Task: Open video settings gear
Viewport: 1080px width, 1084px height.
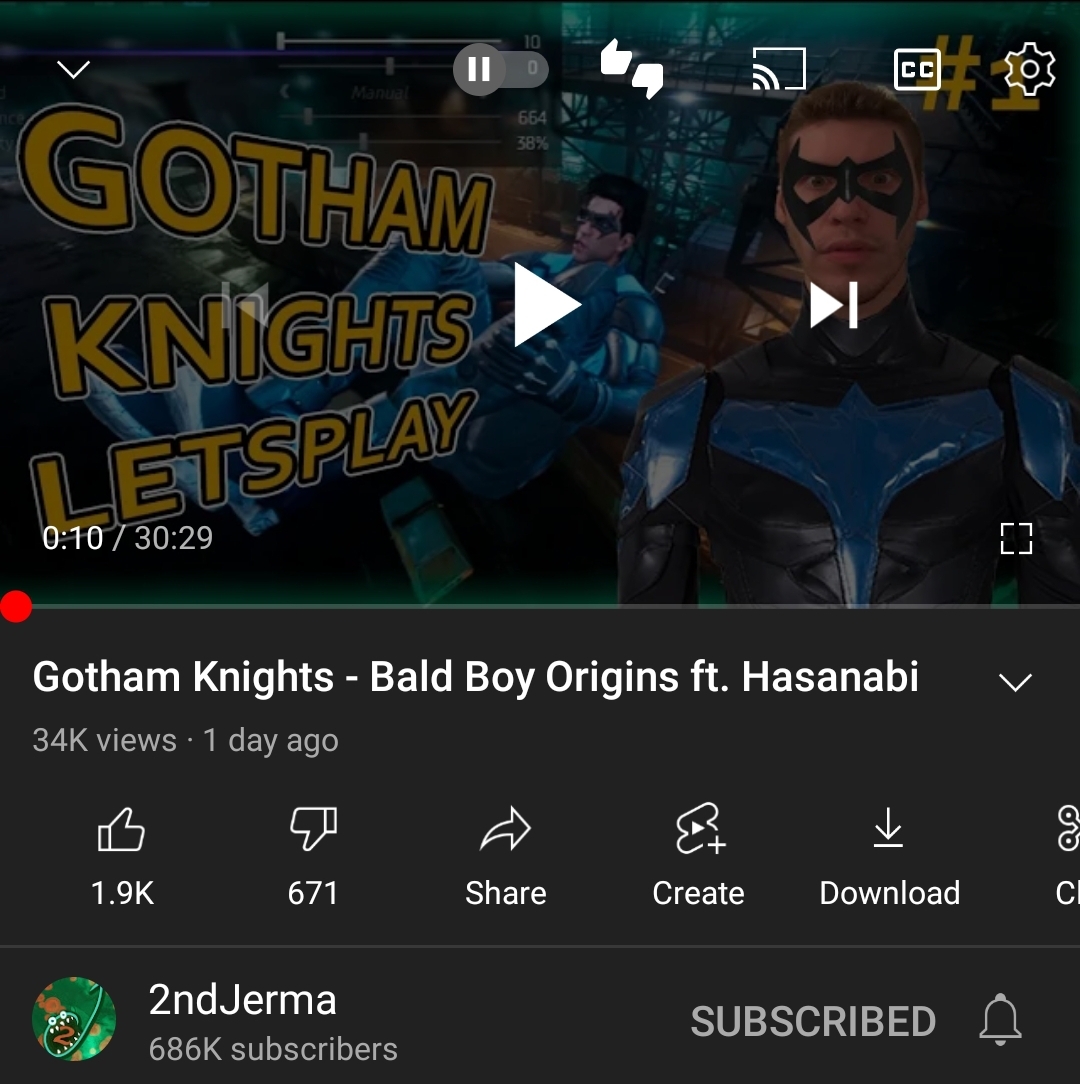Action: coord(1029,68)
